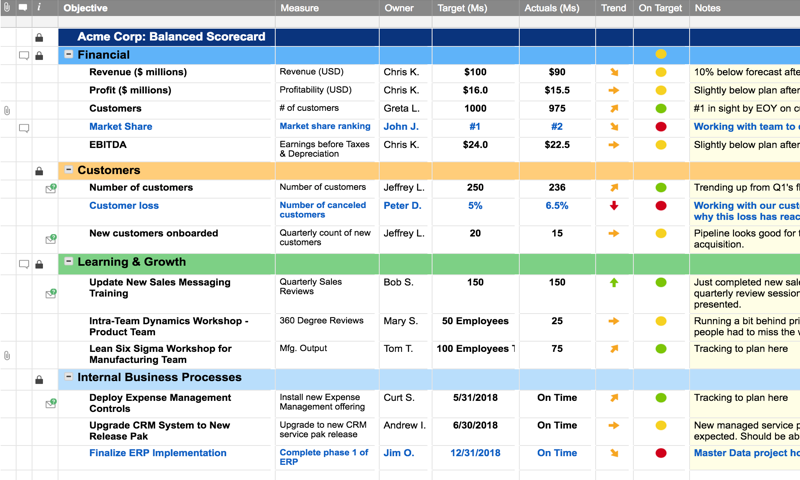Select the Revenue Target cell showing $100
The height and width of the screenshot is (480, 800).
click(x=475, y=72)
